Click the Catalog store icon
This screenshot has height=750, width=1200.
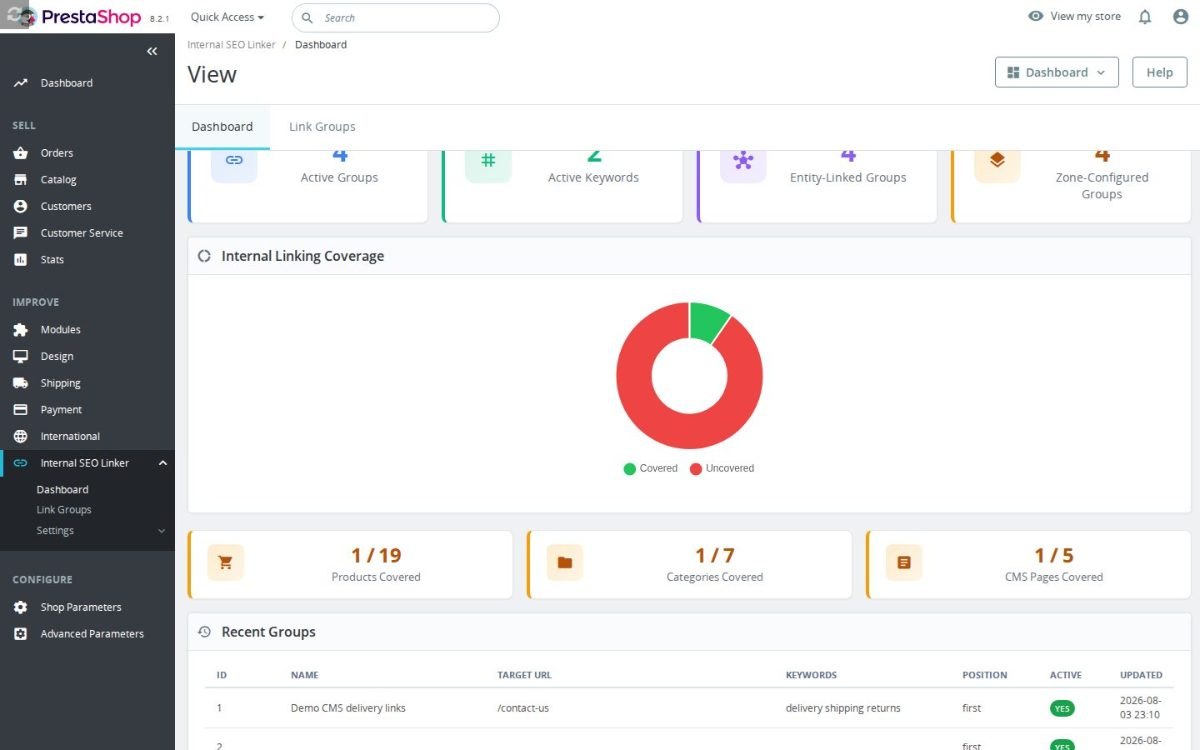point(20,180)
